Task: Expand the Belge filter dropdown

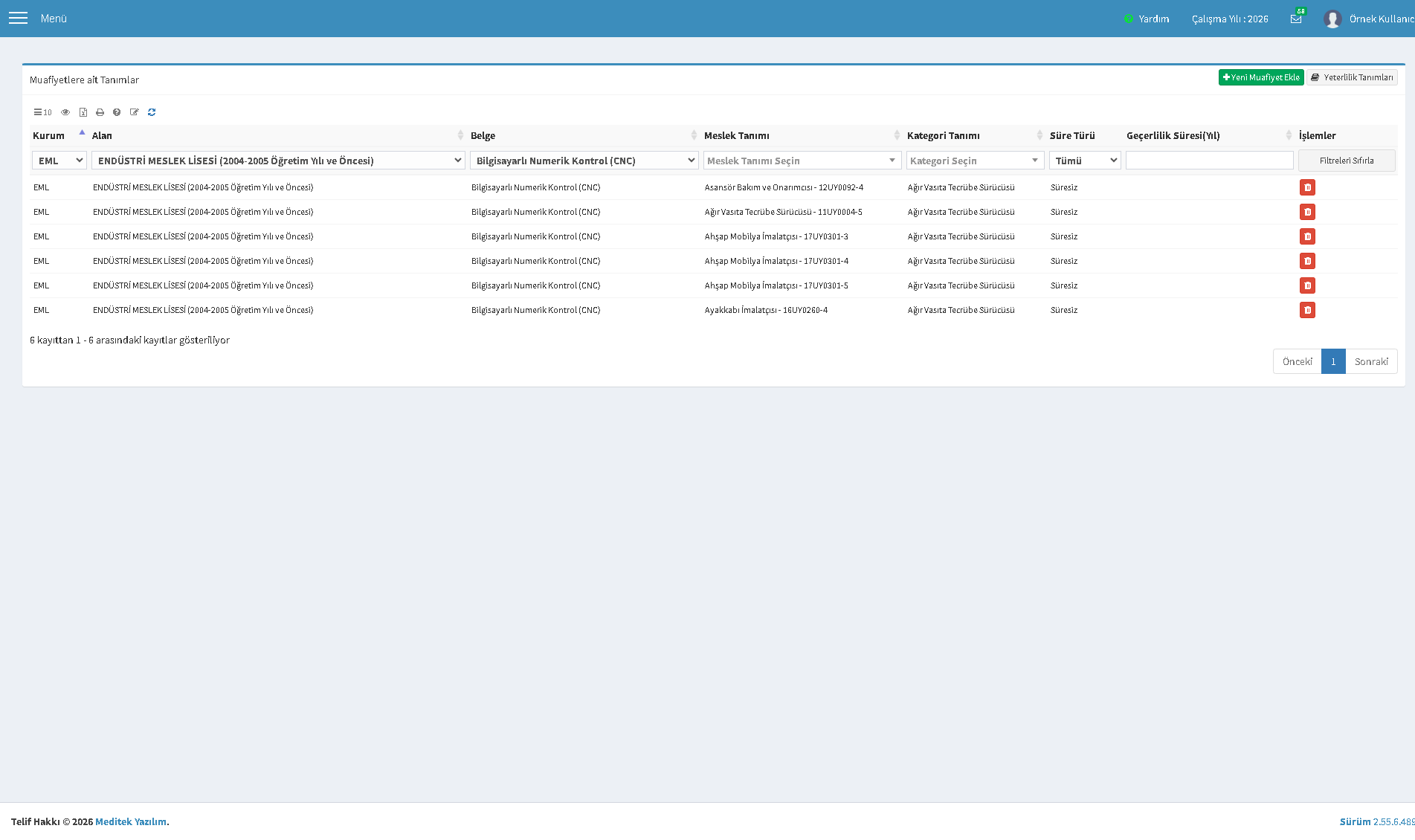Action: point(584,161)
